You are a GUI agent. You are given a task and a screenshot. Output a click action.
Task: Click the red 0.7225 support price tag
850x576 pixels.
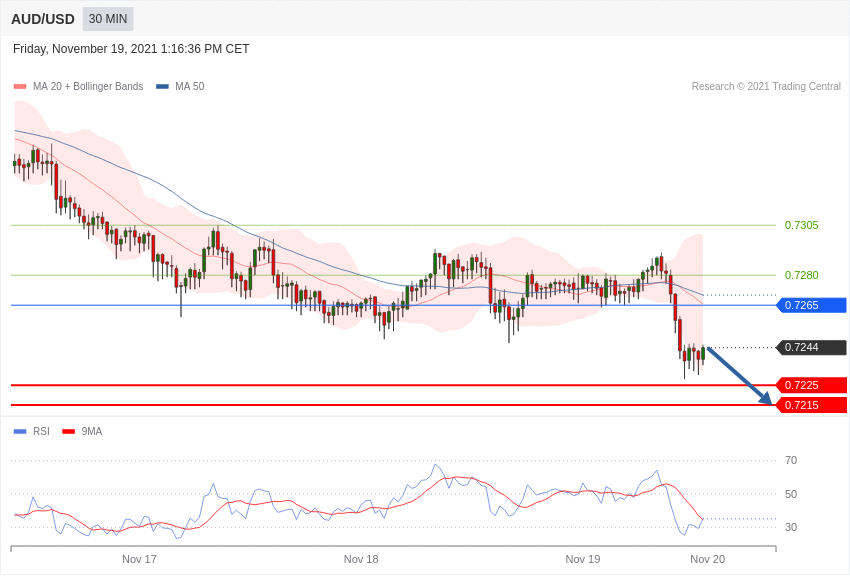(812, 385)
